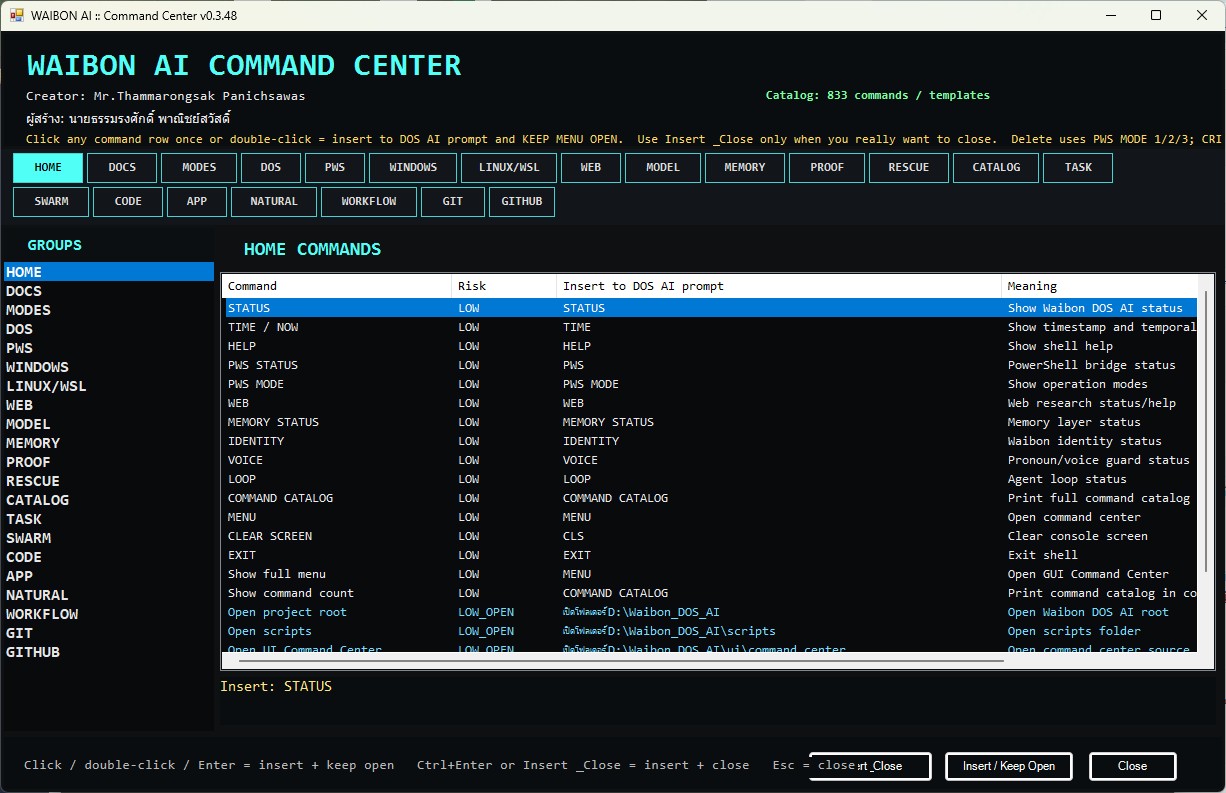This screenshot has width=1226, height=793.
Task: Choose MODES in the GROUPS list
Action: point(109,310)
